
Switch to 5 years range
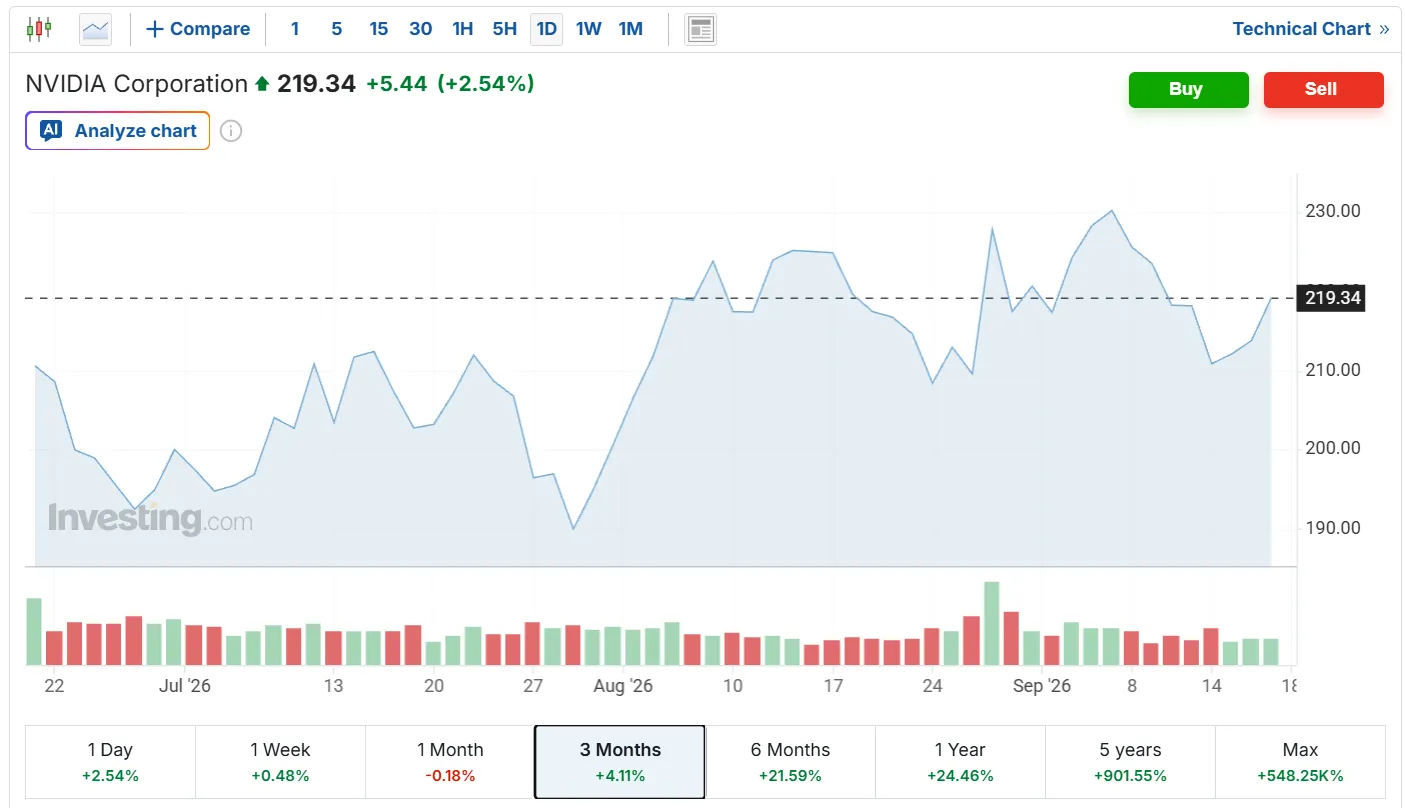click(1130, 762)
